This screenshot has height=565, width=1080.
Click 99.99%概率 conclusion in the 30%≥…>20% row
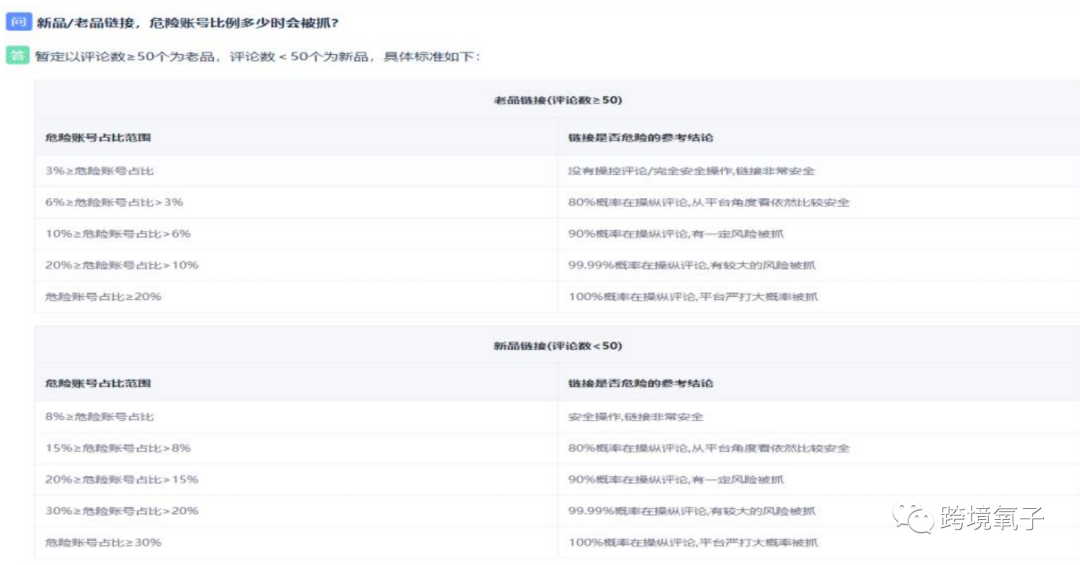tap(692, 511)
